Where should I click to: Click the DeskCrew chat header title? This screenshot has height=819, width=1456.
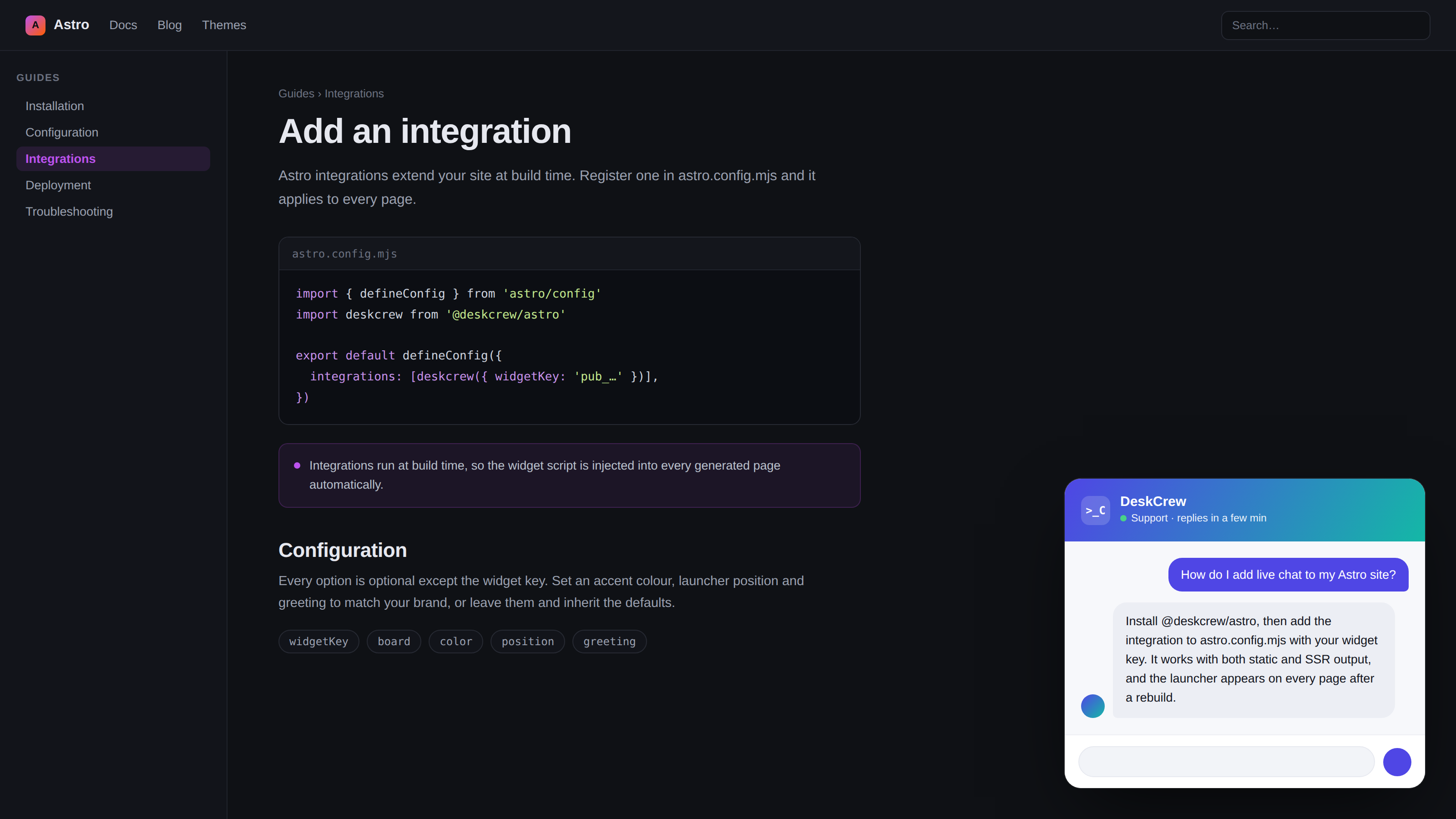[x=1153, y=501]
